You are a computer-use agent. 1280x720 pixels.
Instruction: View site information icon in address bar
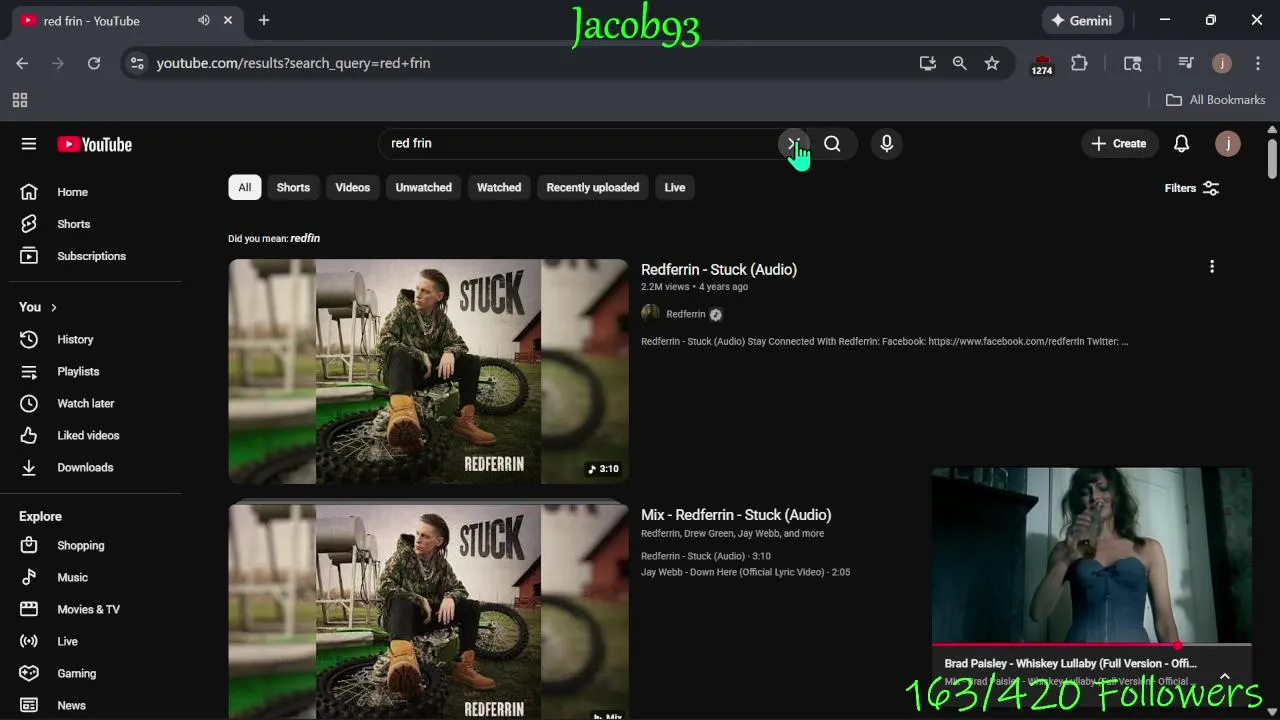pos(137,63)
